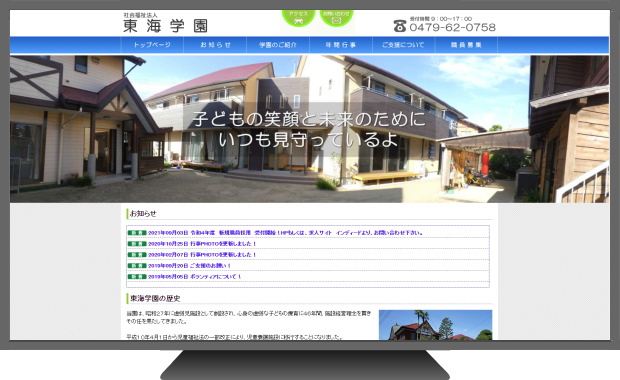Open the 2020年10月25日 行事PHOTO notice link
This screenshot has width=620, height=380.
pyautogui.click(x=202, y=244)
